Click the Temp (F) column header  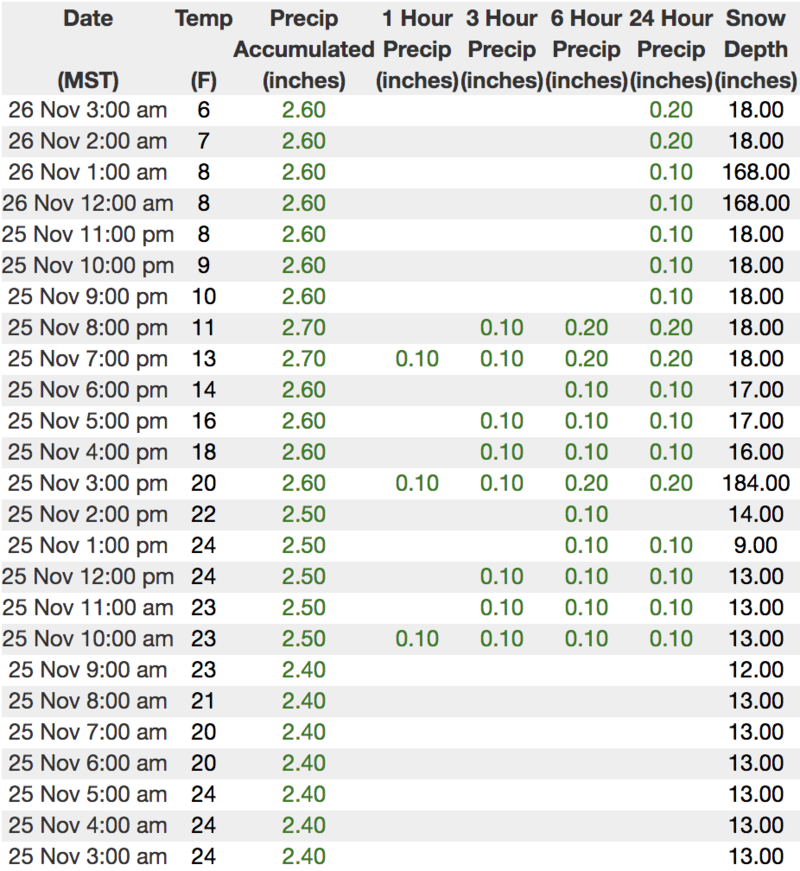[203, 48]
